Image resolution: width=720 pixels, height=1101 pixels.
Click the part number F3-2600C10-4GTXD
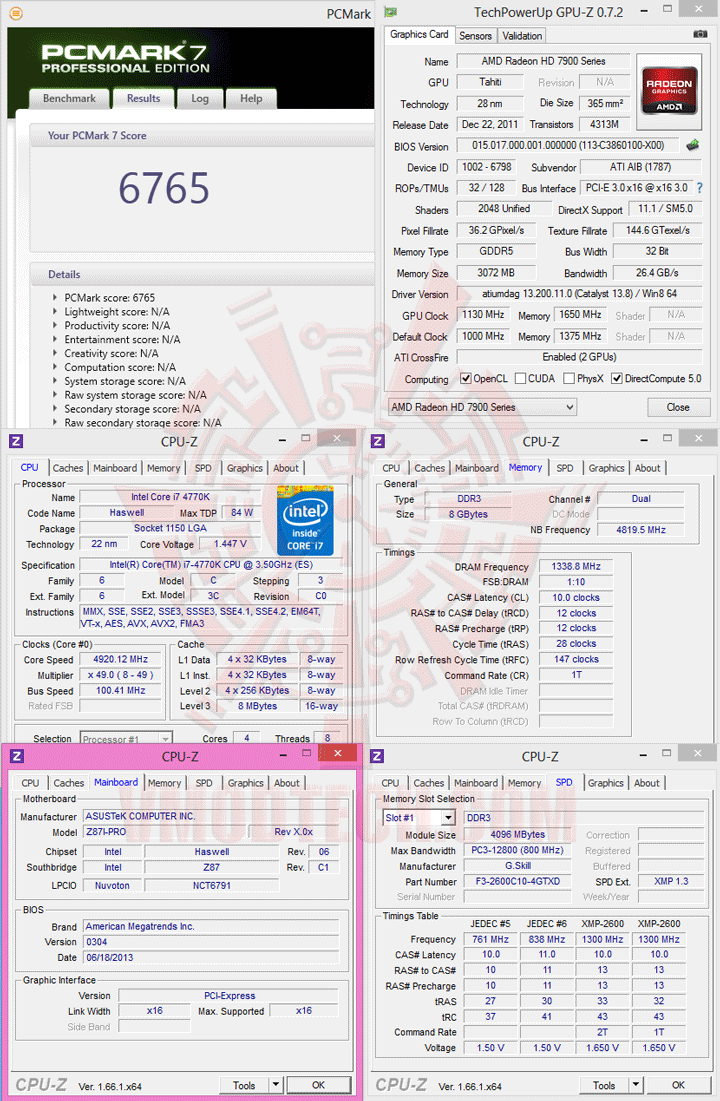518,881
